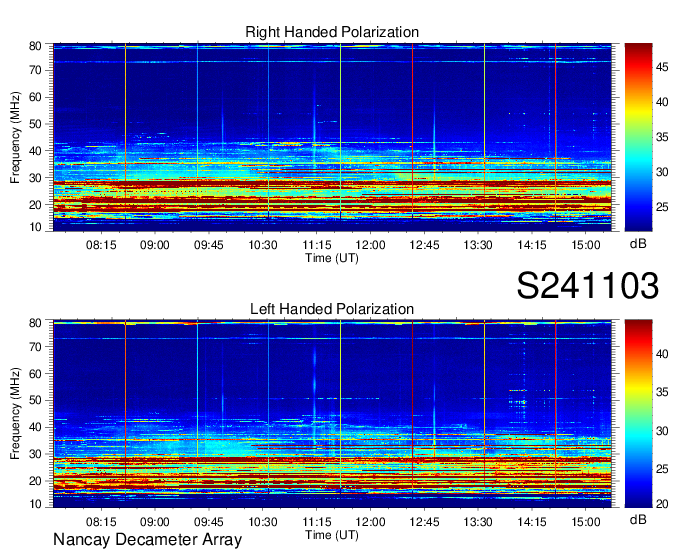
Task: Click the 10:30 tick label under lower plot
Action: click(x=263, y=522)
